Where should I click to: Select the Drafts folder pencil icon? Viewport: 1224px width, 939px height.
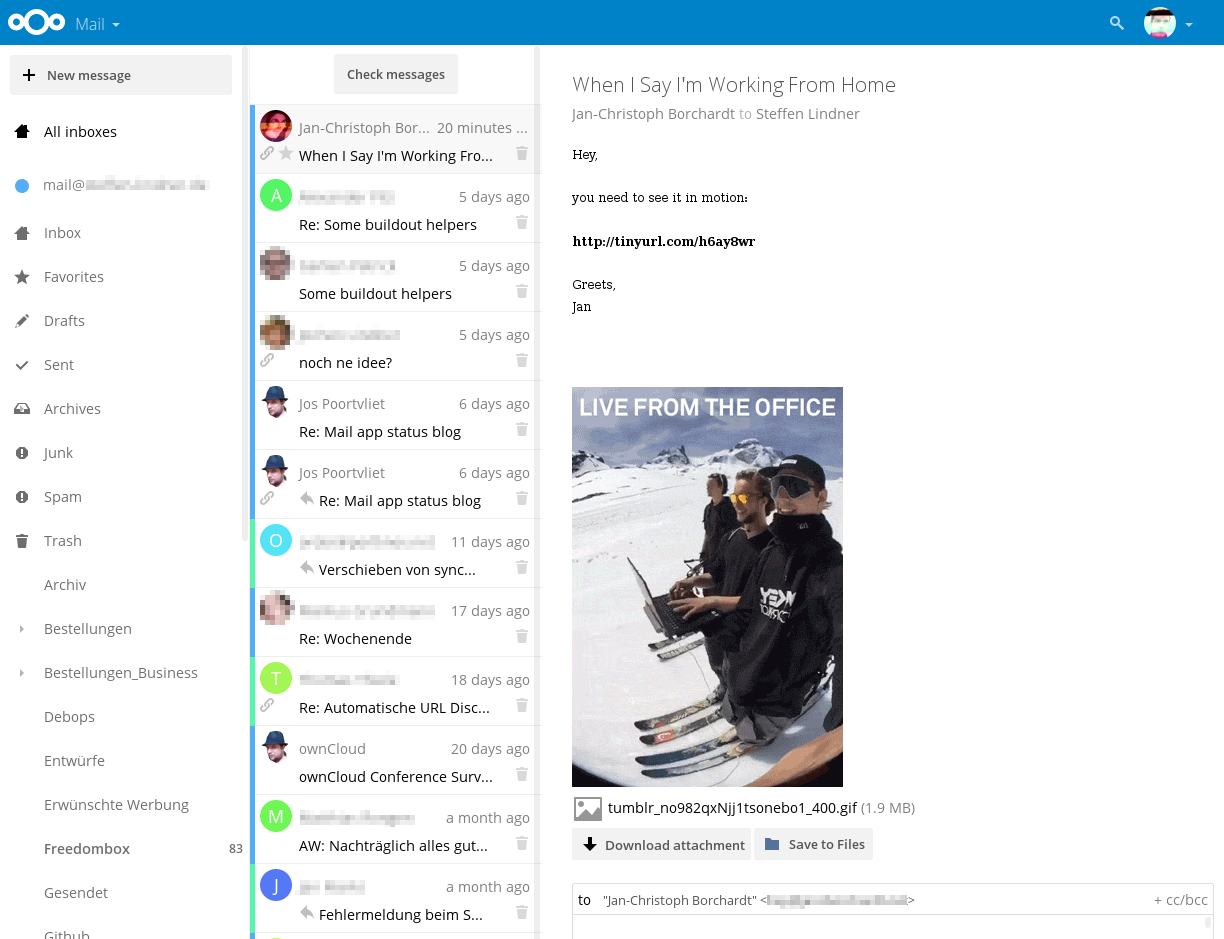(x=22, y=320)
